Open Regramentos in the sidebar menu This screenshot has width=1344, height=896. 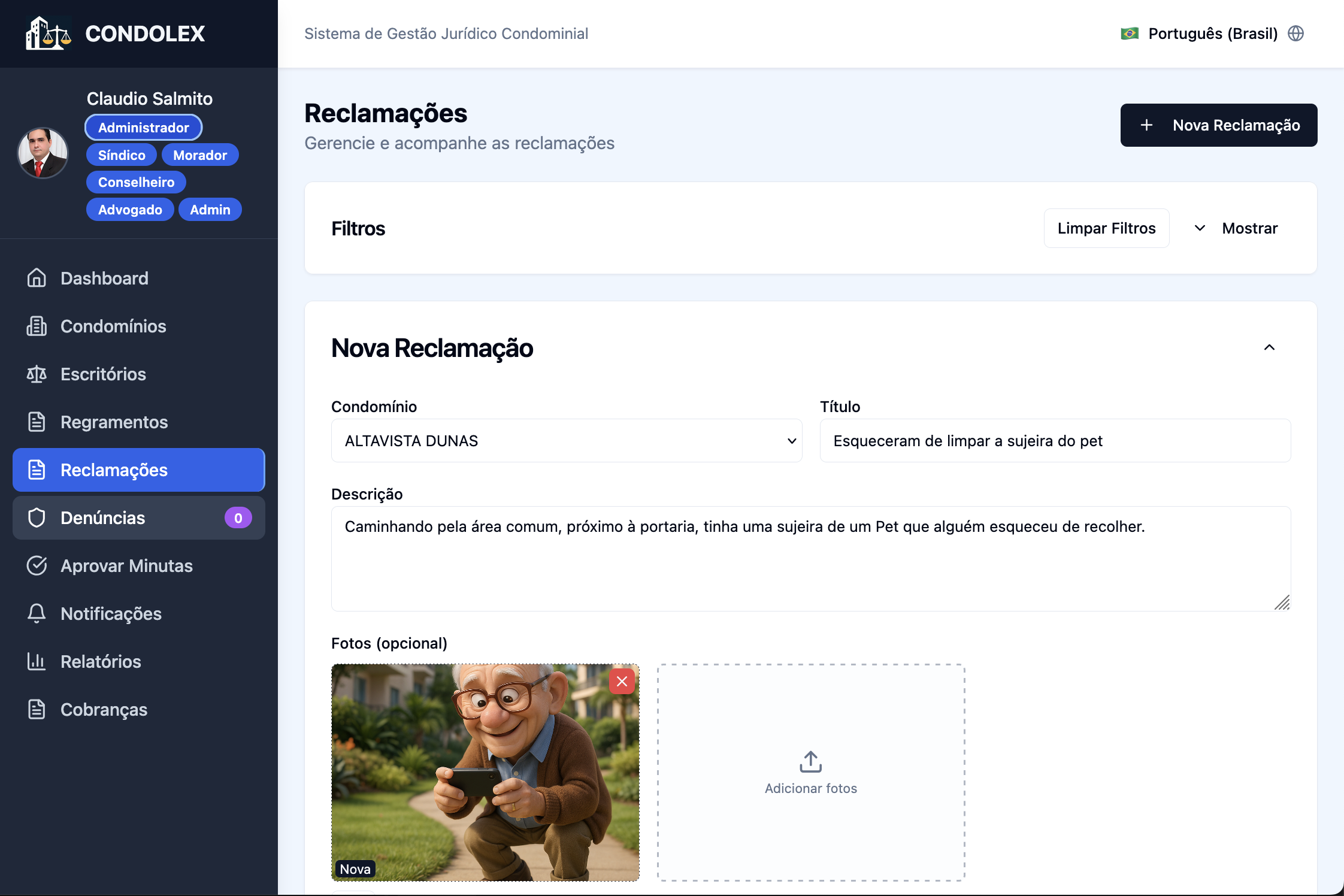[x=114, y=422]
